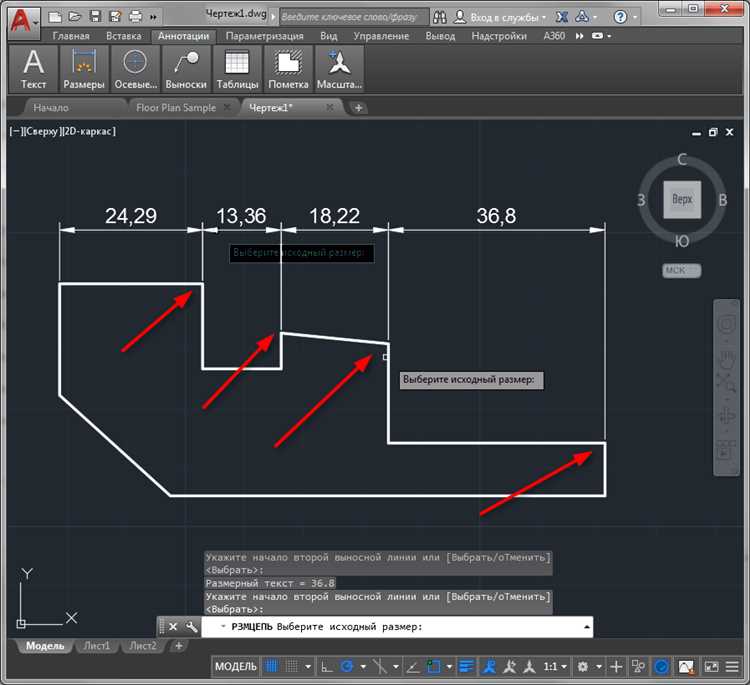
Task: Open the AutoCAD application menu button
Action: tap(23, 22)
